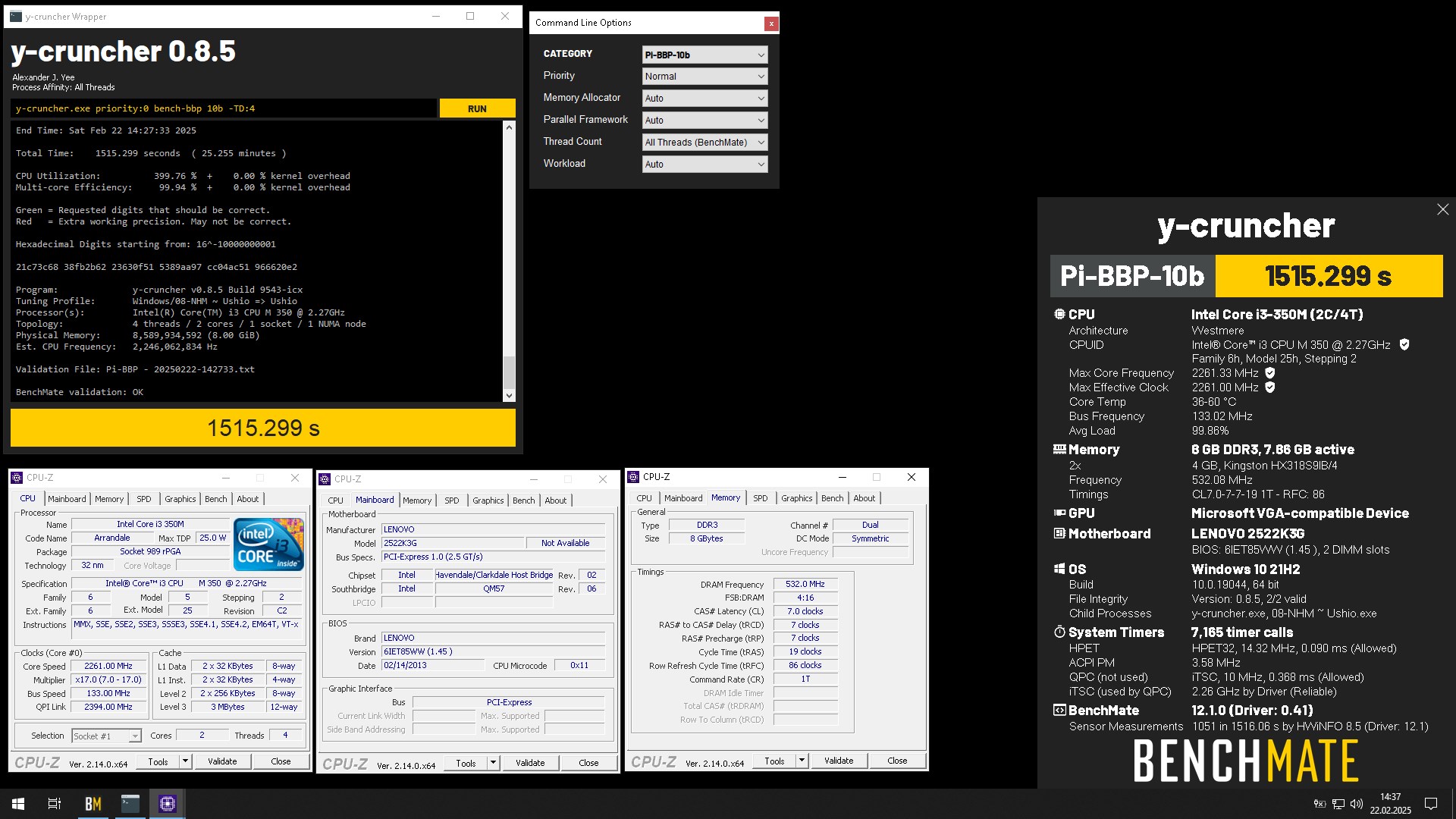Click the CPU-Z Mainboard window title icon
The width and height of the screenshot is (1456, 819).
[x=325, y=479]
